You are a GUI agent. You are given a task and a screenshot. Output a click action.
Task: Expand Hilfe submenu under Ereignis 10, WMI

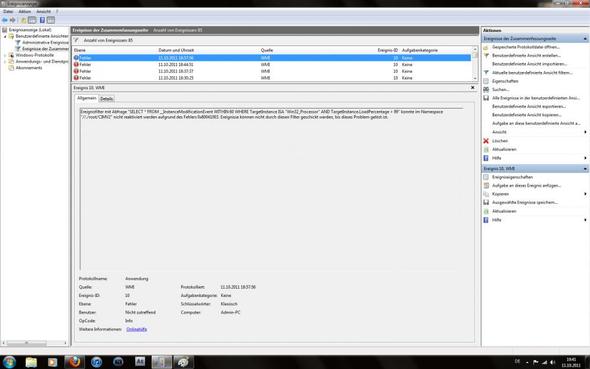(x=585, y=220)
